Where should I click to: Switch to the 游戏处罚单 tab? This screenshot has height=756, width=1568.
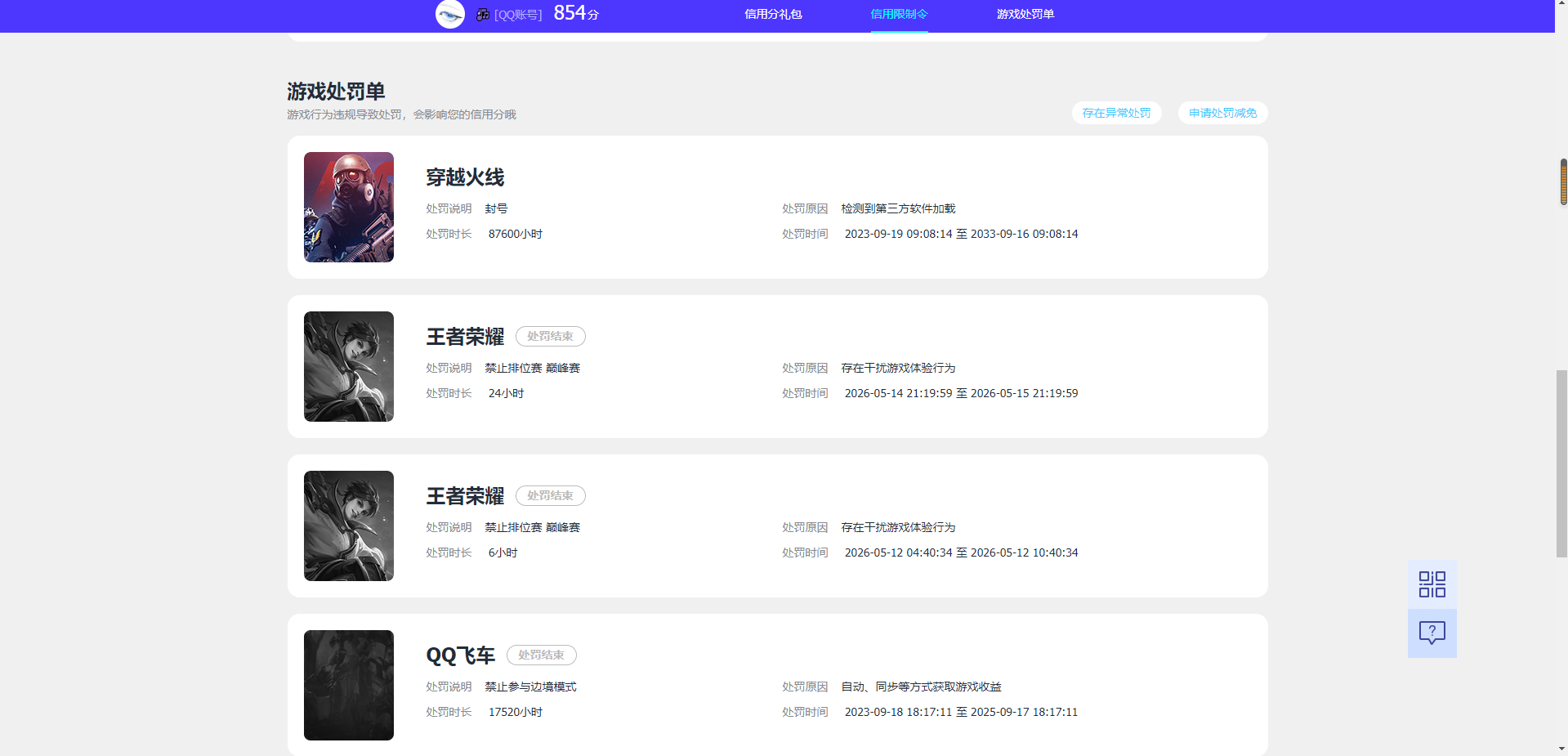(x=1025, y=14)
